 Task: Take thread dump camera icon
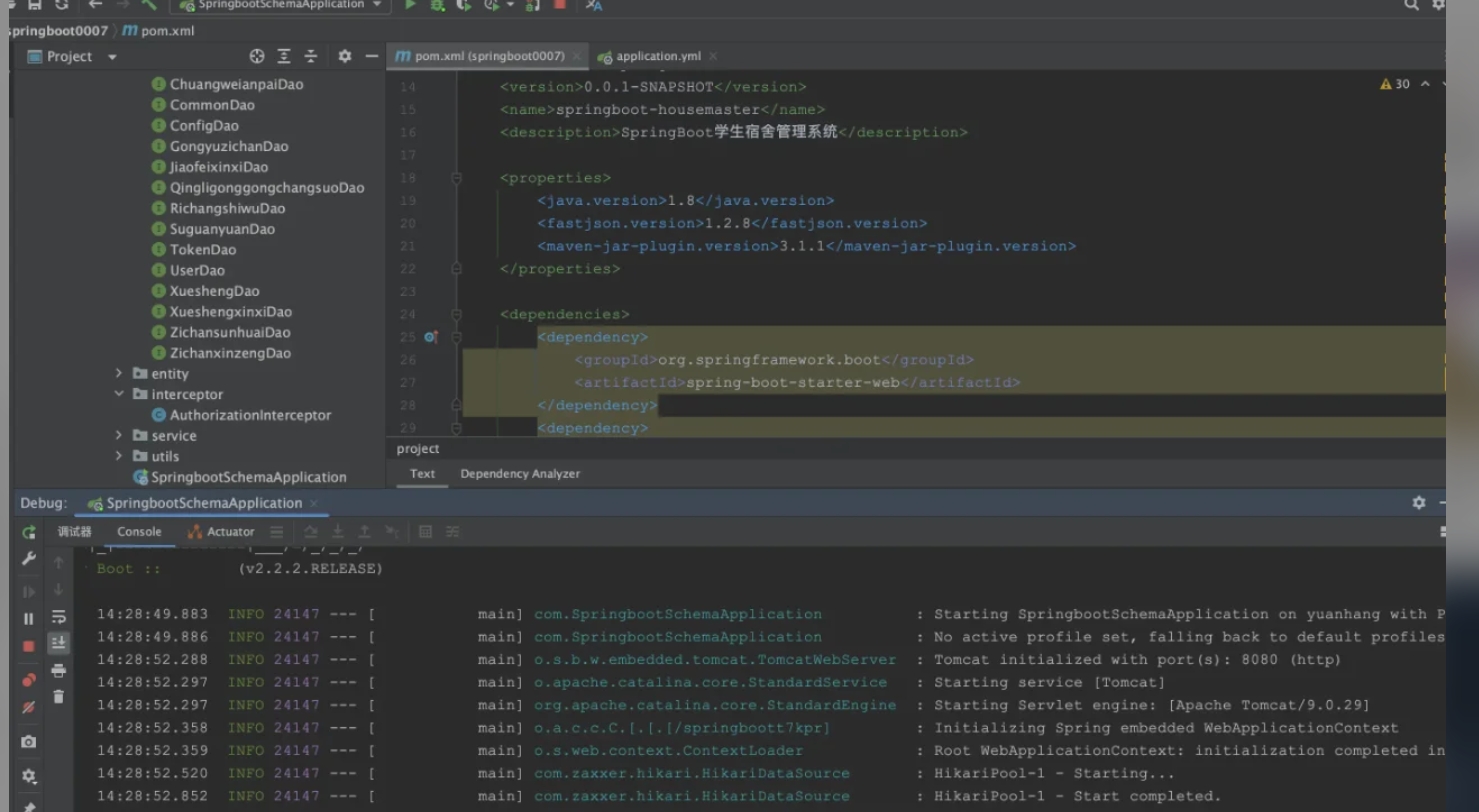29,742
